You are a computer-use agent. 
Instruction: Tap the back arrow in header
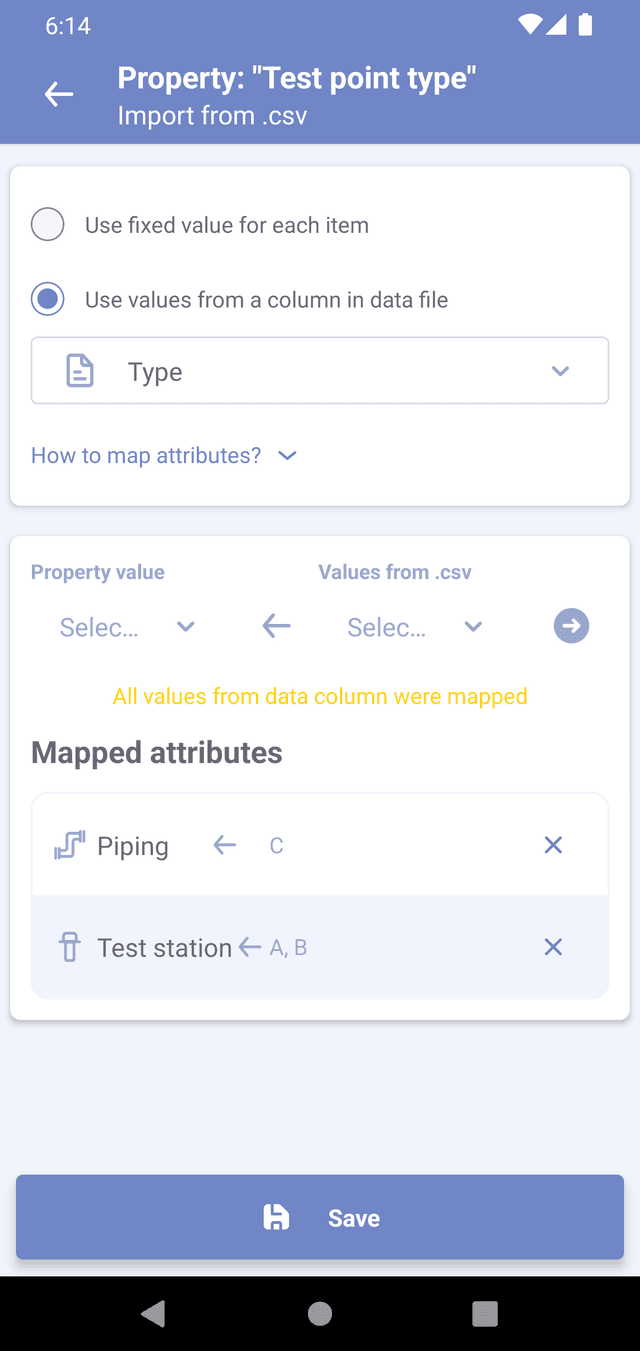59,95
